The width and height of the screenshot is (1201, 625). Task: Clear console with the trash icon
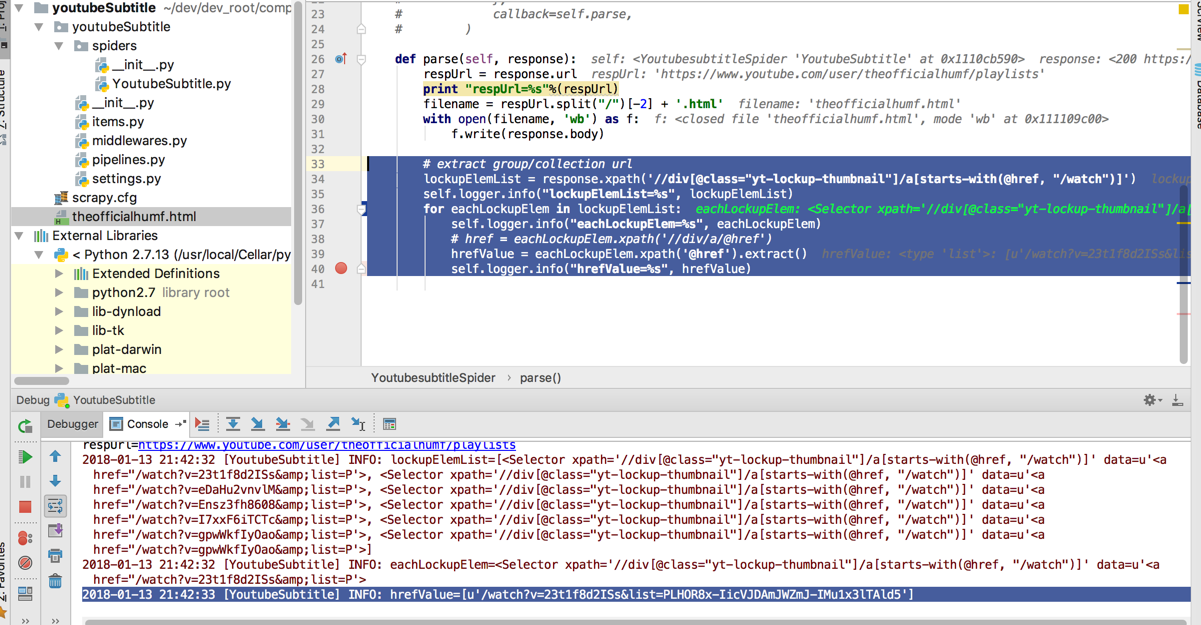(x=55, y=581)
